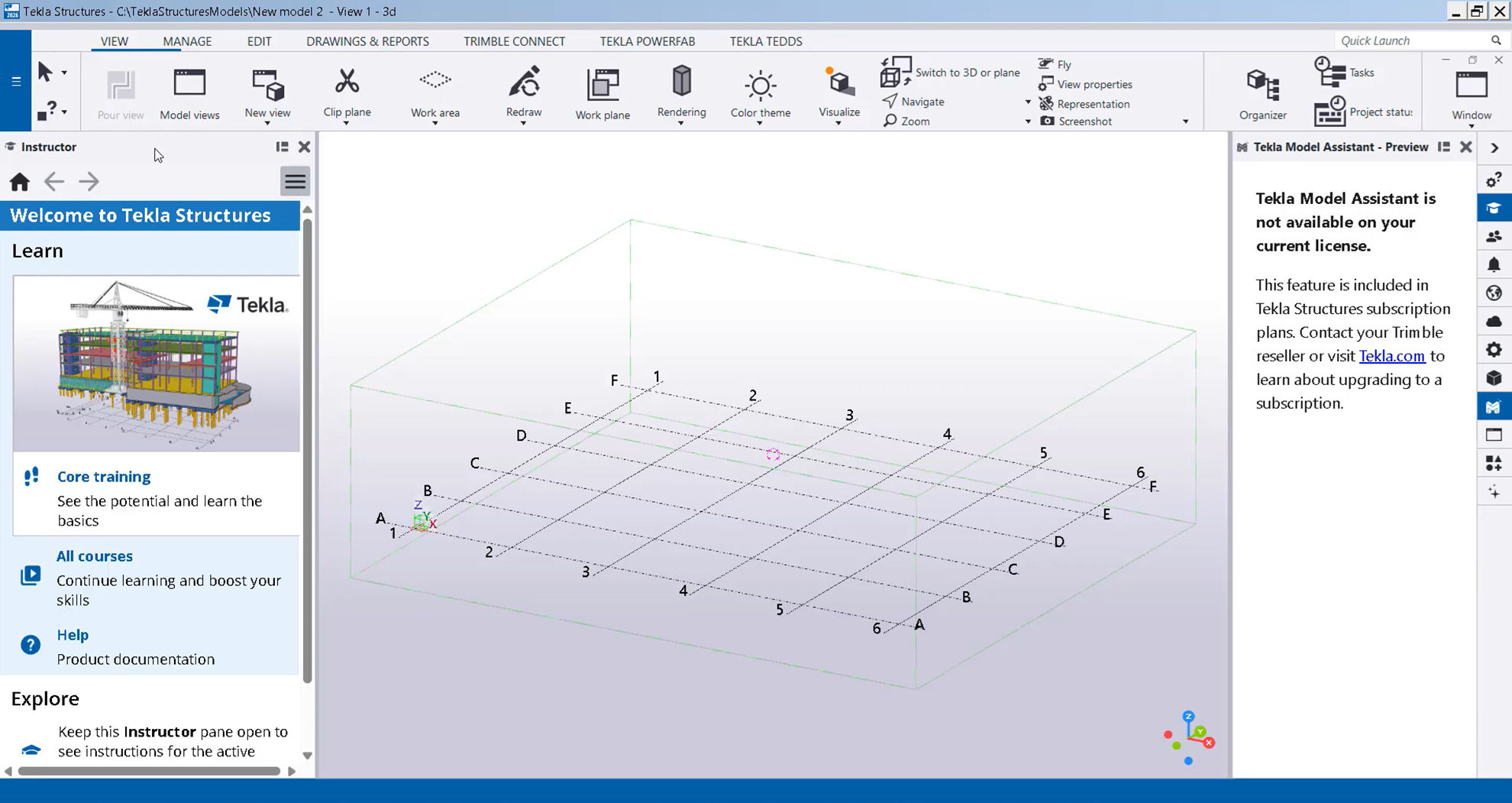The image size is (1512, 803).
Task: Open TRIMBLE CONNECT tab
Action: (x=514, y=41)
